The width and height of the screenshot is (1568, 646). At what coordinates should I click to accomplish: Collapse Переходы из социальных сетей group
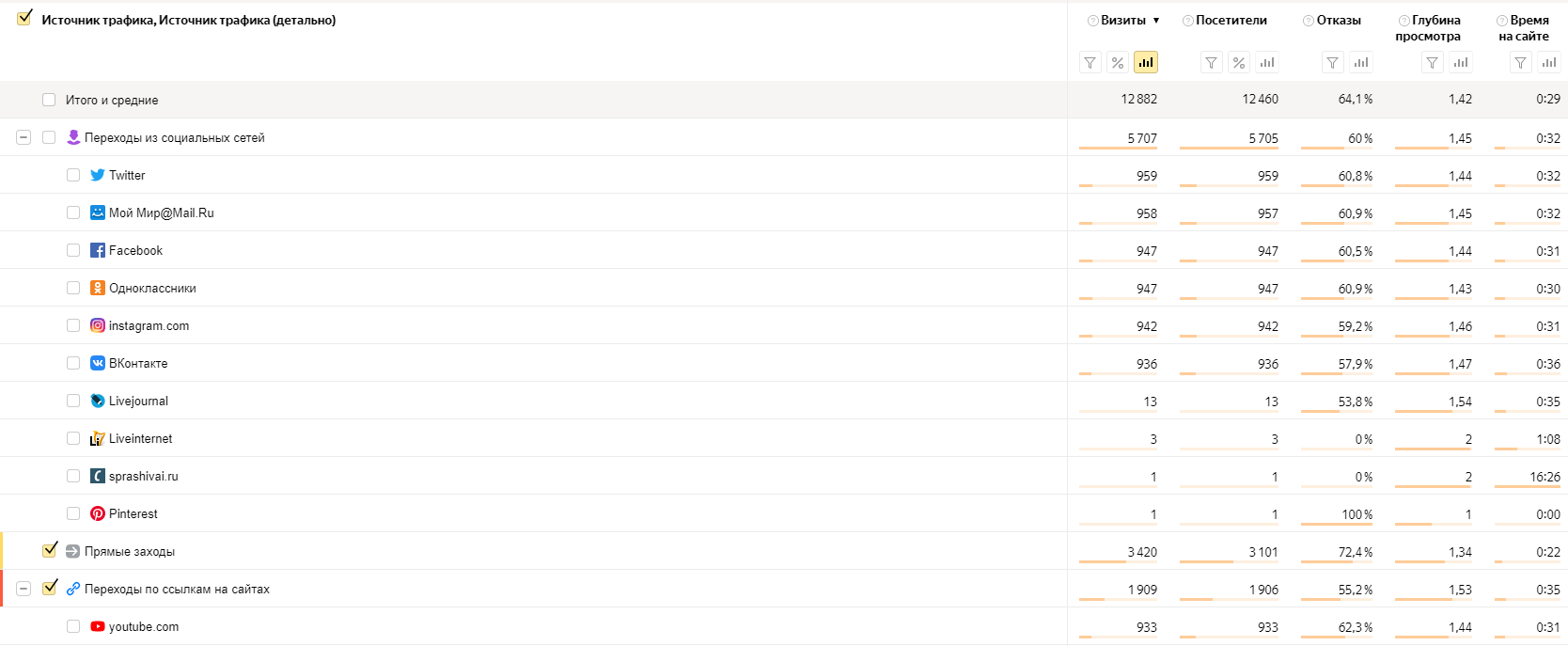point(24,137)
